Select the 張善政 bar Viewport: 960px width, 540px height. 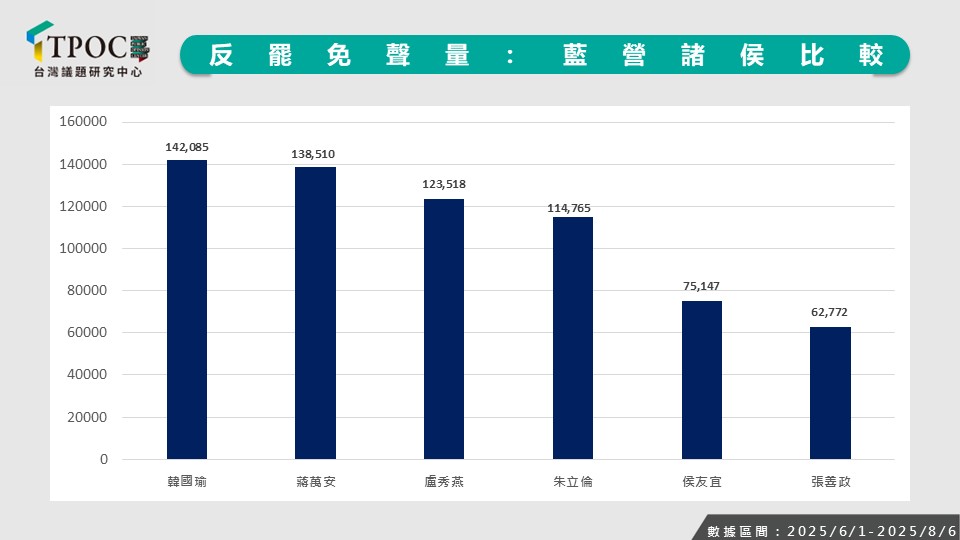tap(830, 393)
